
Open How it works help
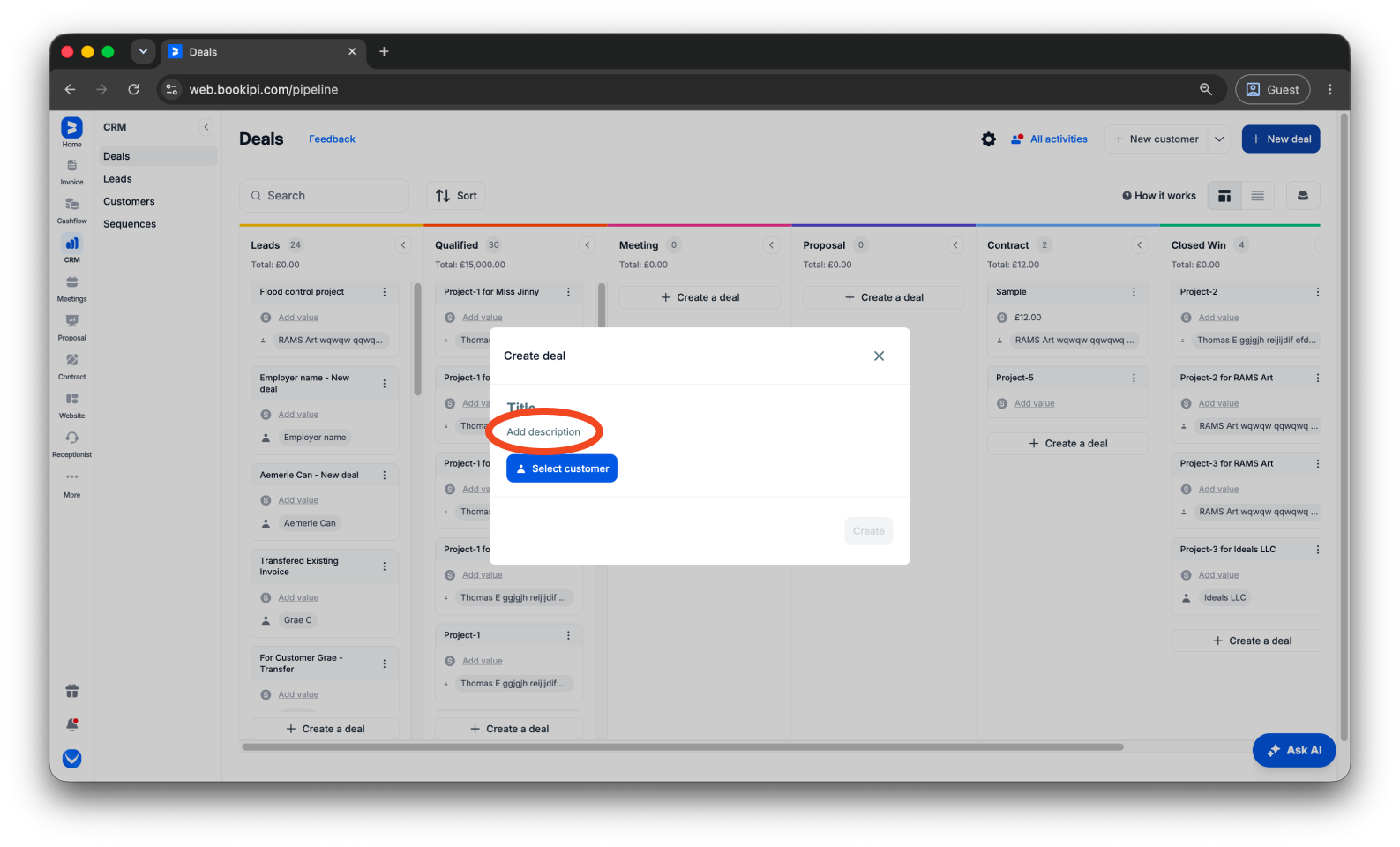(1159, 196)
